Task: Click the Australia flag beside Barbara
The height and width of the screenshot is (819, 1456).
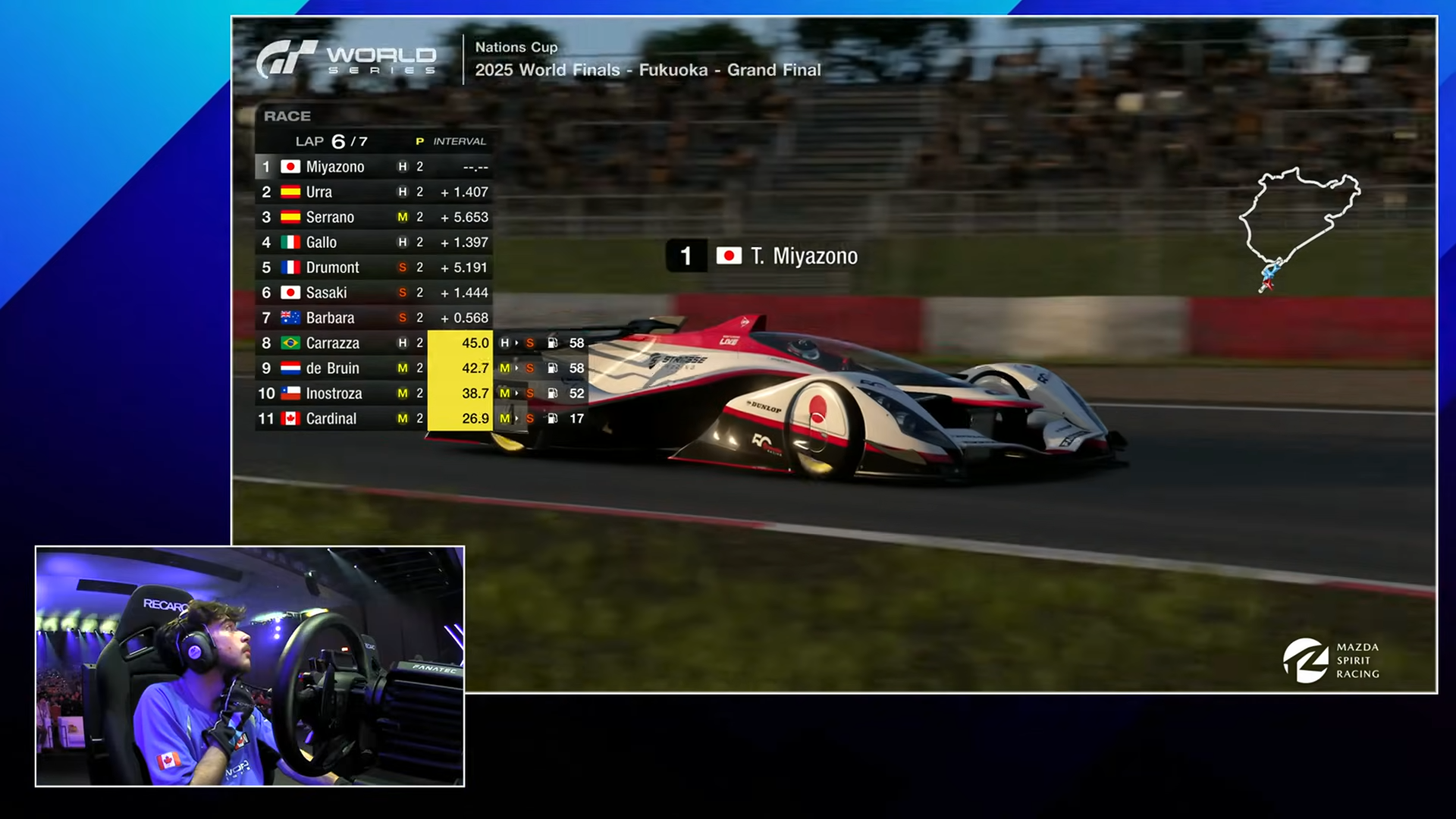Action: point(290,318)
